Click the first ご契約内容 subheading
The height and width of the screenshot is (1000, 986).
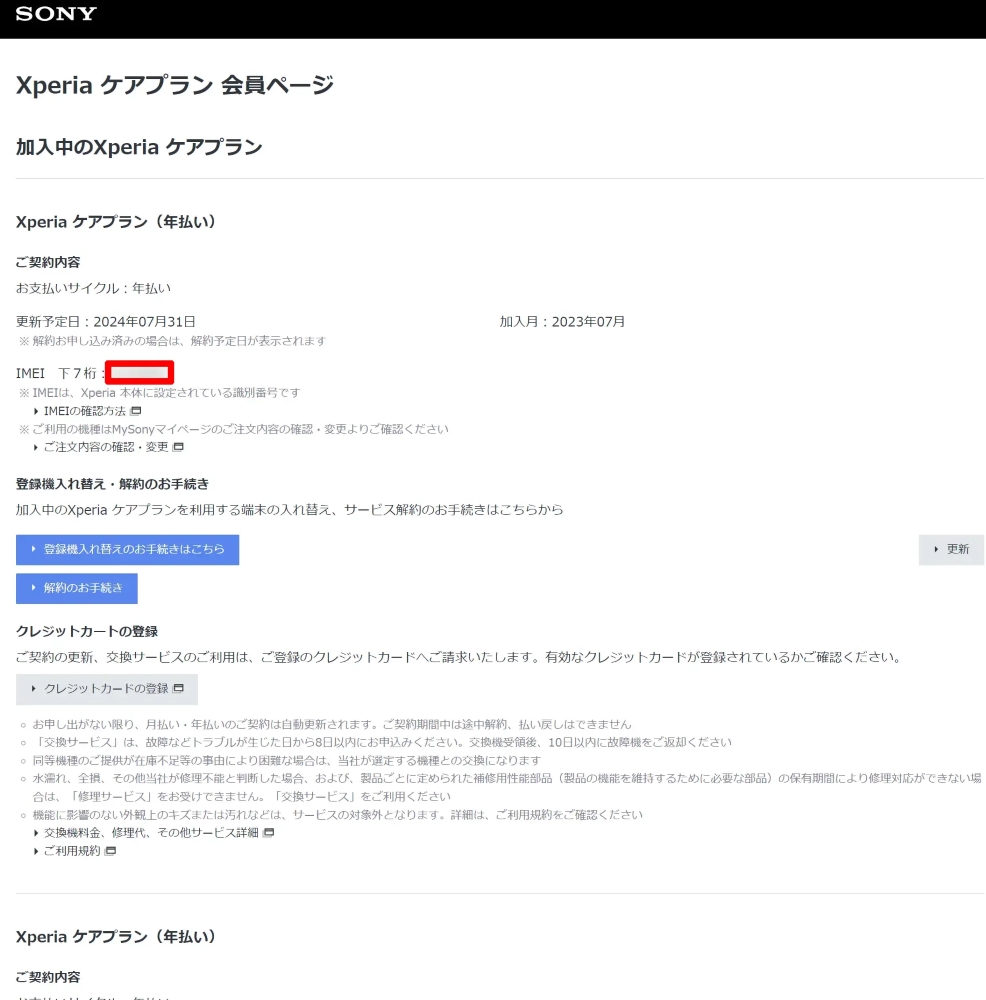point(48,262)
